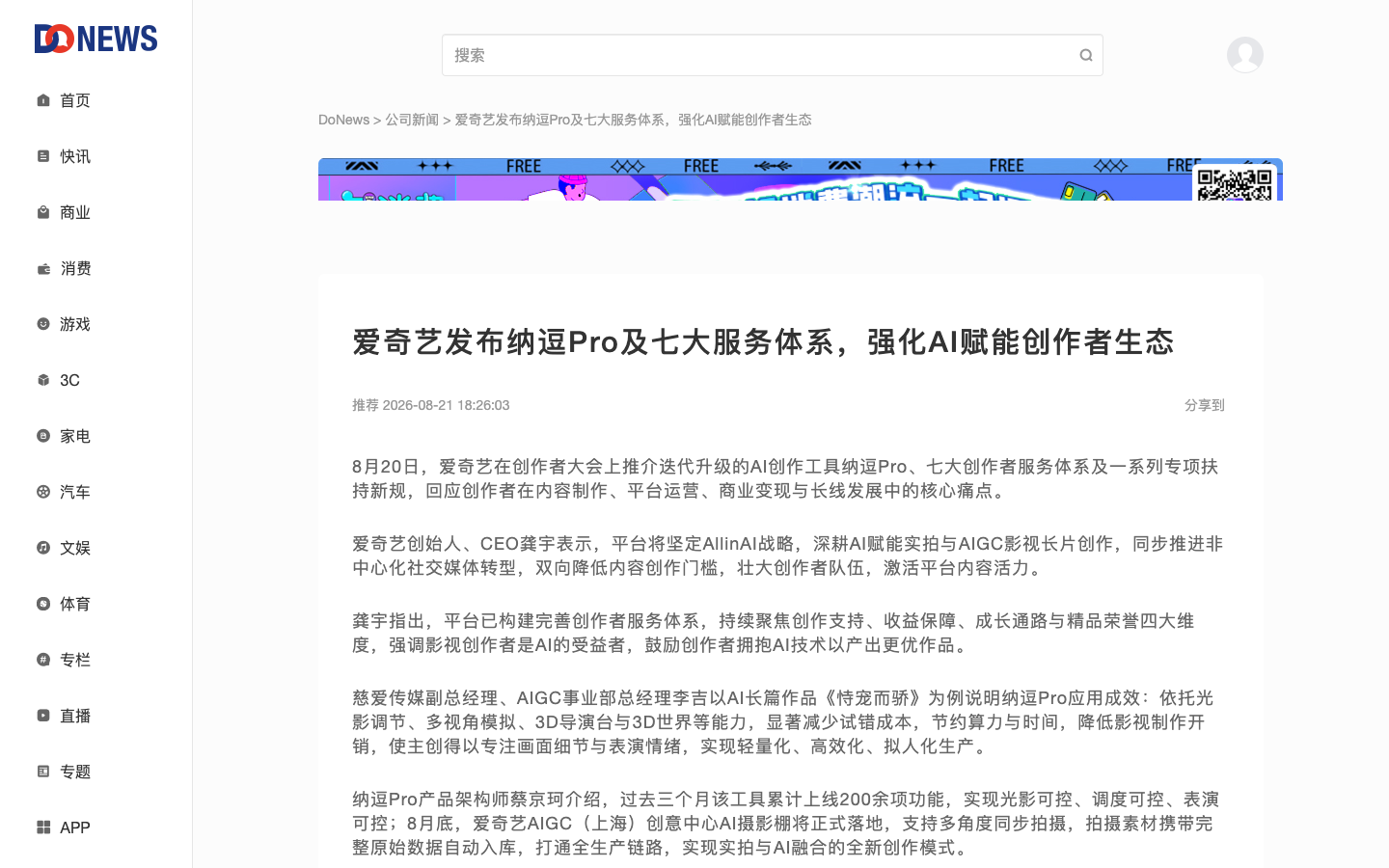The width and height of the screenshot is (1389, 868).
Task: Go to 直播 page
Action: tap(75, 716)
